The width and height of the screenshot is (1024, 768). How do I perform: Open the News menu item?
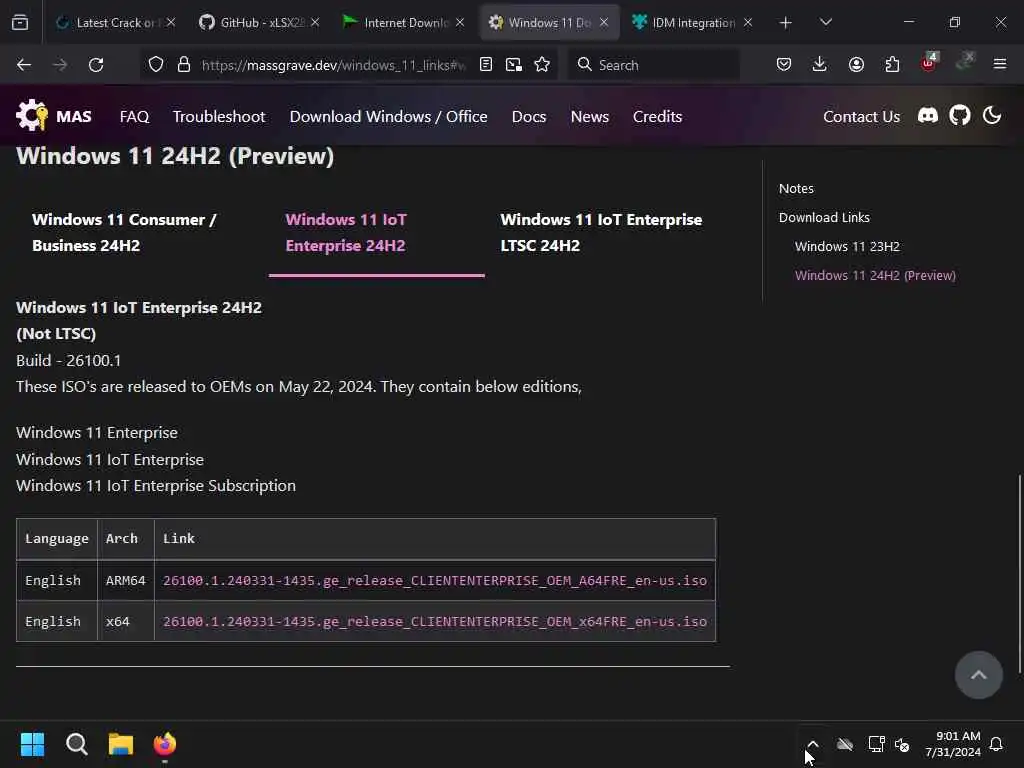tap(590, 116)
